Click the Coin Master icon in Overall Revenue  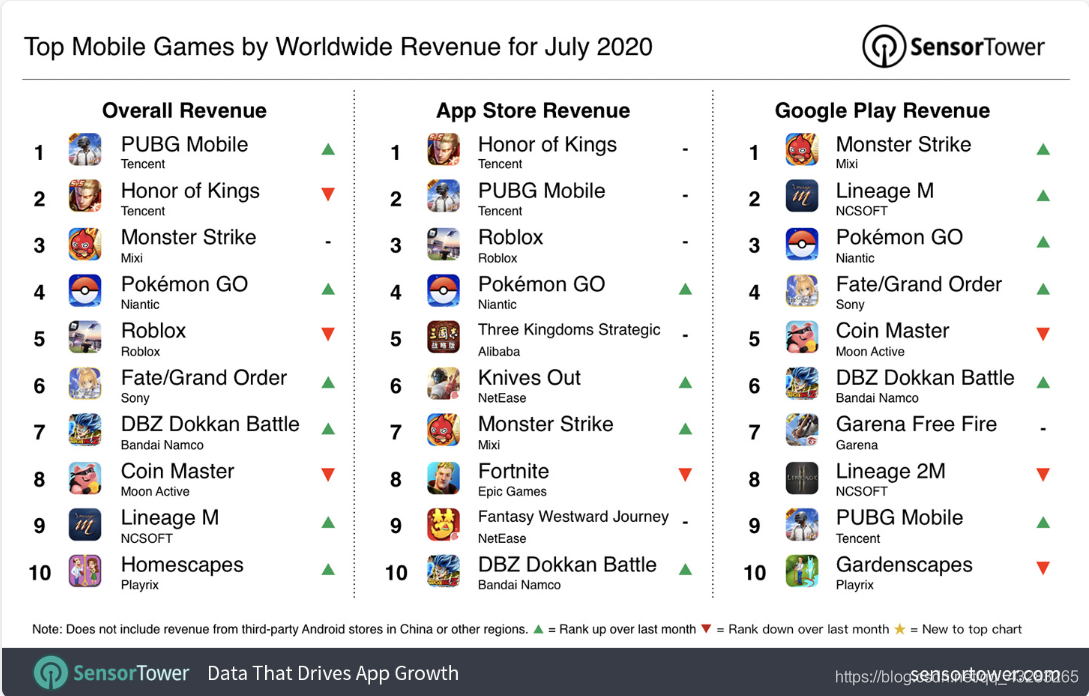(85, 478)
